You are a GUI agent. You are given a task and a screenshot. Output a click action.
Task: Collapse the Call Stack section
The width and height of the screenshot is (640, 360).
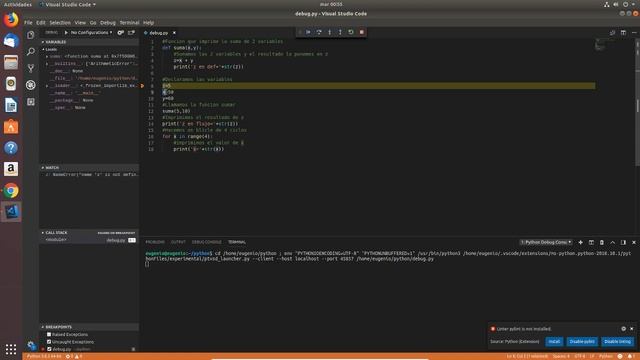(89, 233)
